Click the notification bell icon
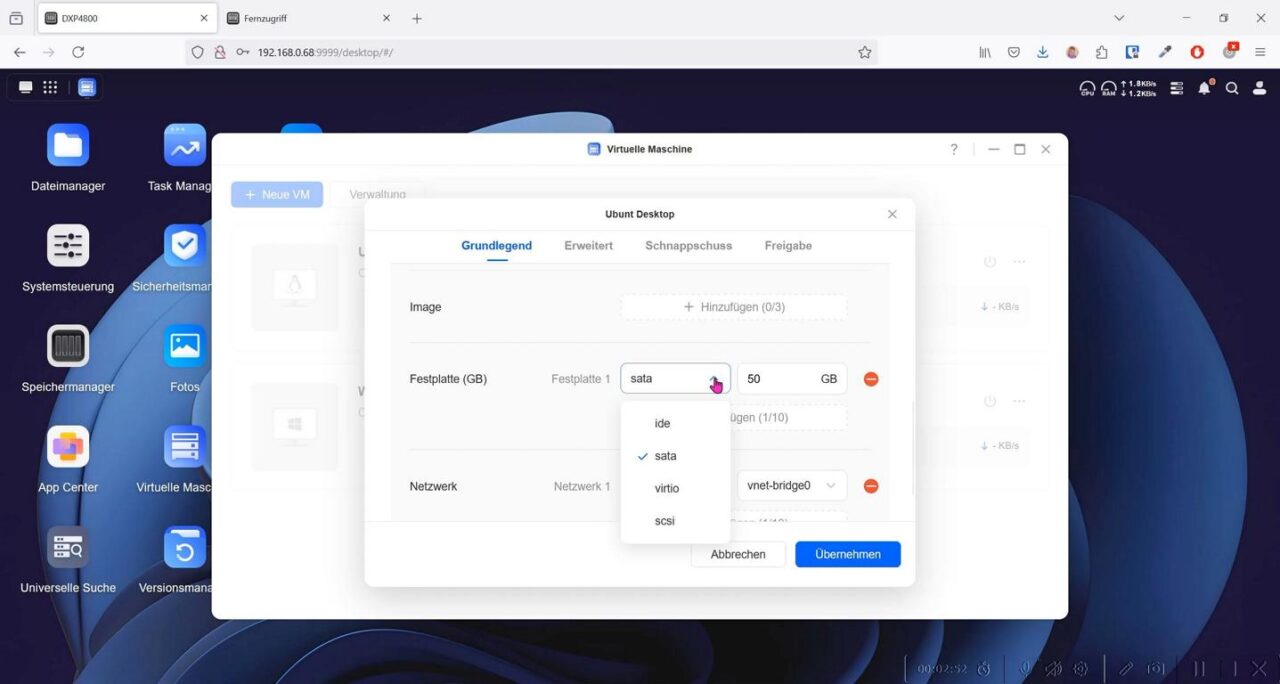 [1204, 88]
